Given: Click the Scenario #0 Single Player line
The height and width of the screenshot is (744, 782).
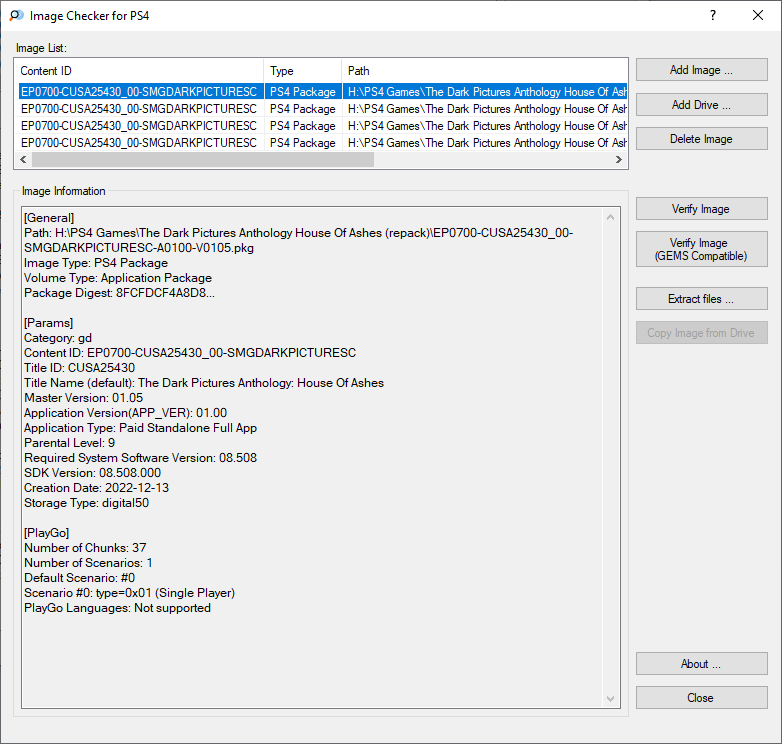Looking at the screenshot, I should pyautogui.click(x=130, y=593).
